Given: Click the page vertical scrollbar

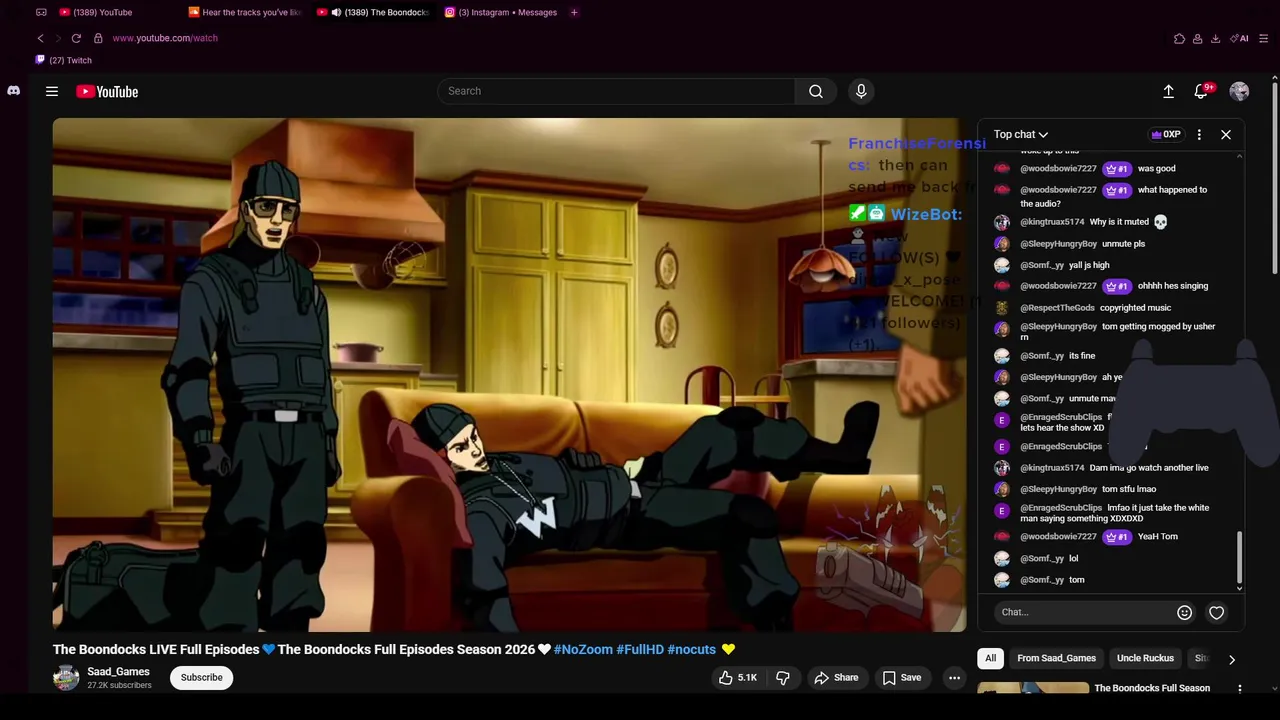Looking at the screenshot, I should click(1274, 180).
